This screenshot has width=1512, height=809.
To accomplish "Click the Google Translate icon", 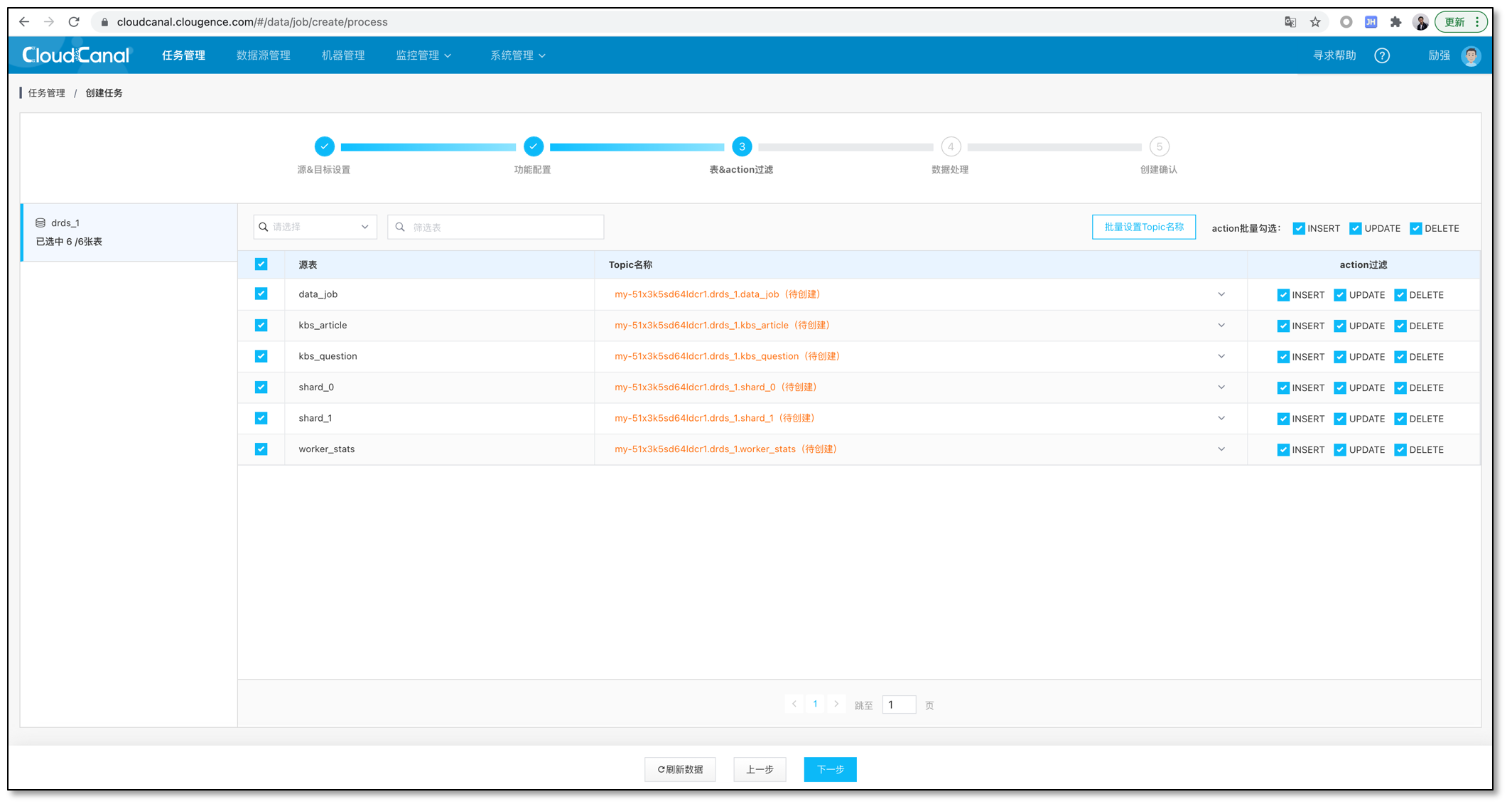I will point(1290,22).
